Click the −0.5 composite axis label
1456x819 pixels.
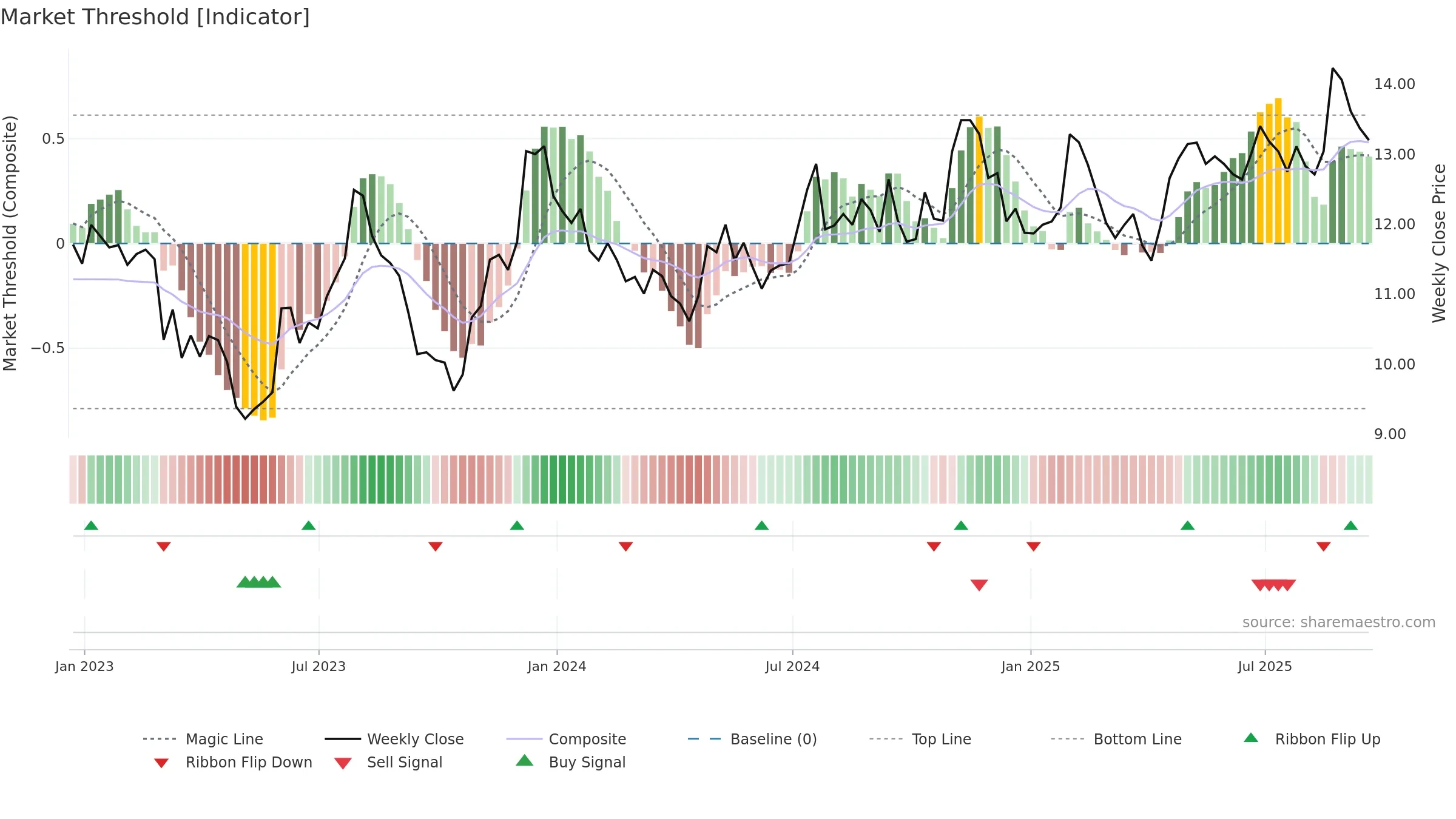click(47, 348)
